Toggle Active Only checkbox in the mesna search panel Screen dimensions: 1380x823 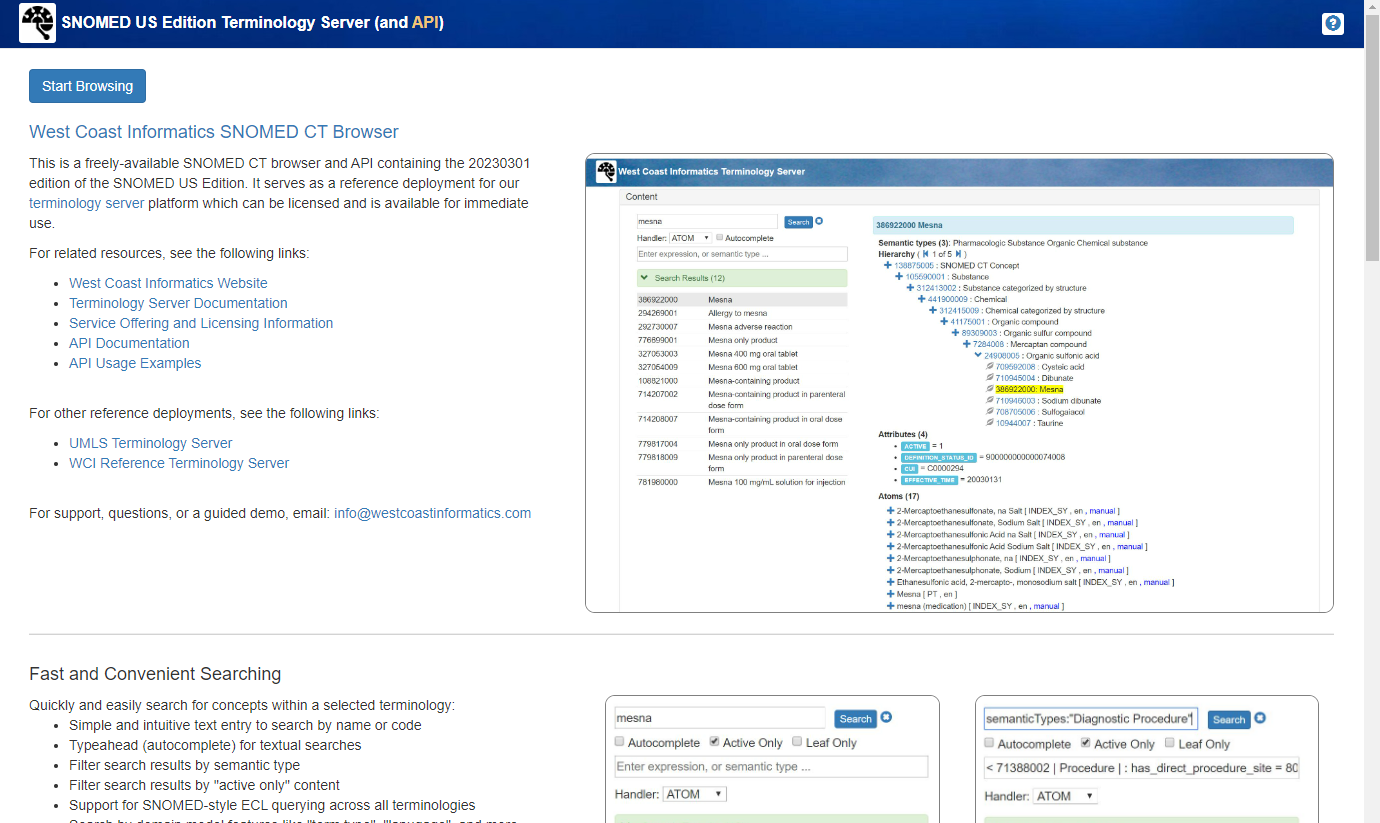click(x=714, y=742)
